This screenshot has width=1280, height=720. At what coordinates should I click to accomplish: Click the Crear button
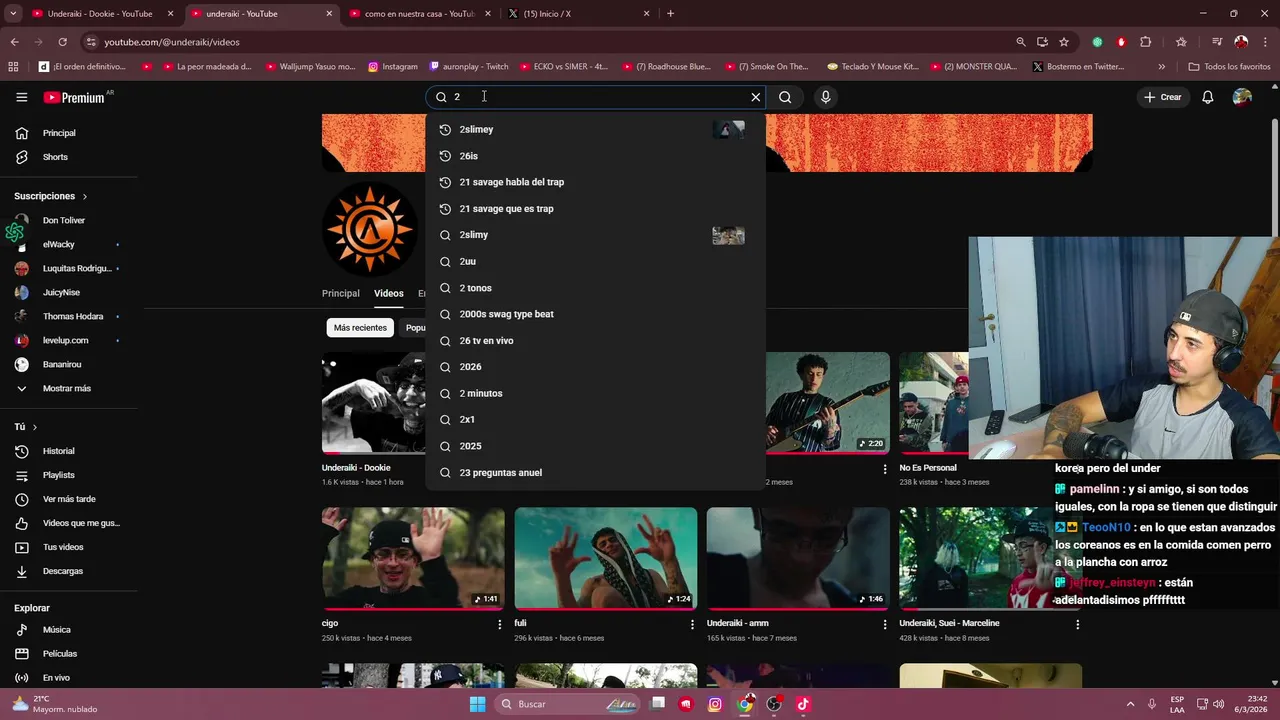click(x=1163, y=97)
